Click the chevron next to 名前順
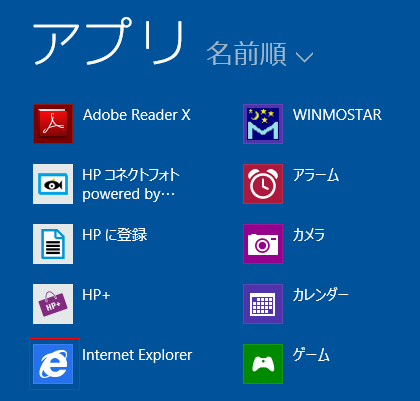 click(304, 57)
